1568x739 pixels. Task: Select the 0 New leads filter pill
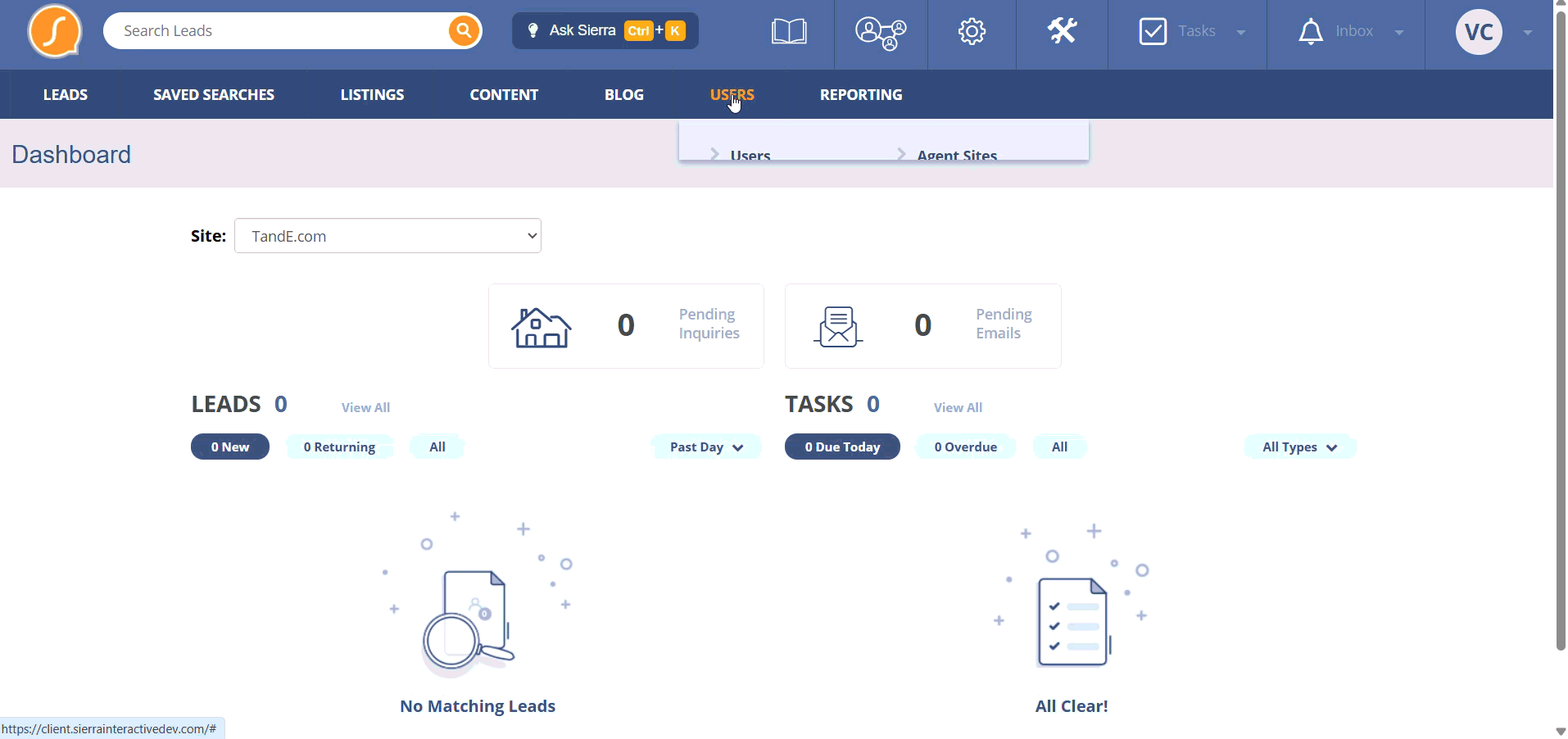point(230,447)
